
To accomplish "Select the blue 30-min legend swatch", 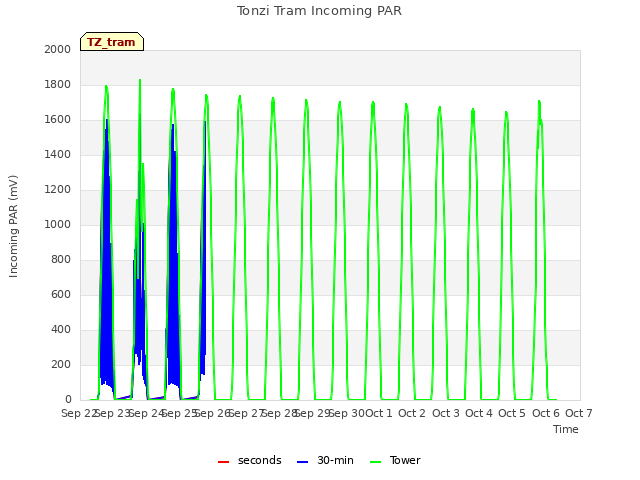I will click(302, 462).
